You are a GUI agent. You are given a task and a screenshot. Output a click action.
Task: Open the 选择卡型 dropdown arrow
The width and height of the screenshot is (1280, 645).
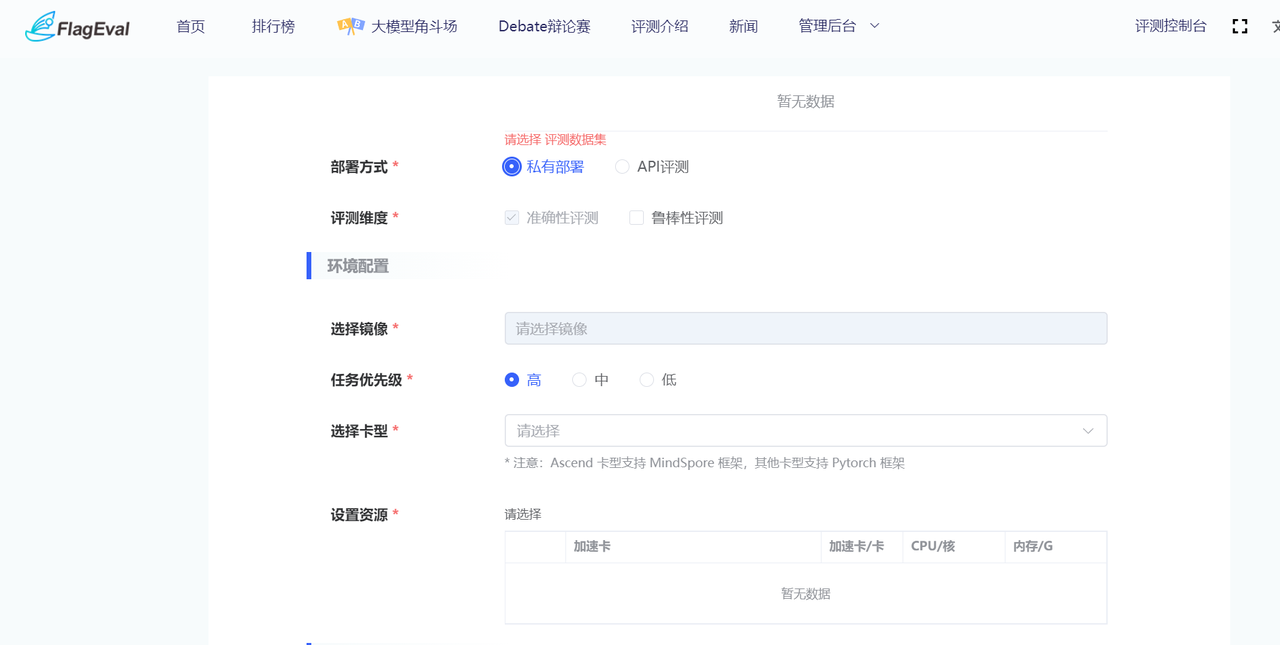1088,431
